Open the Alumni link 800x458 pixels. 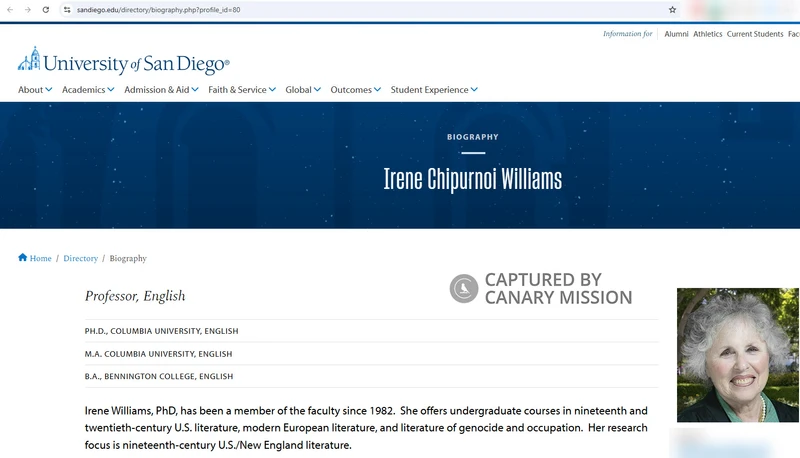click(676, 34)
